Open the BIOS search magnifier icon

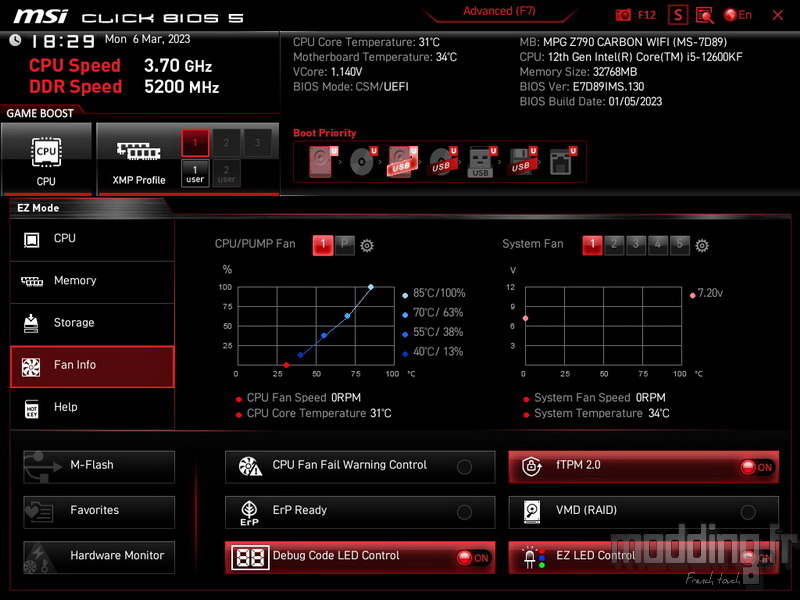[x=705, y=15]
